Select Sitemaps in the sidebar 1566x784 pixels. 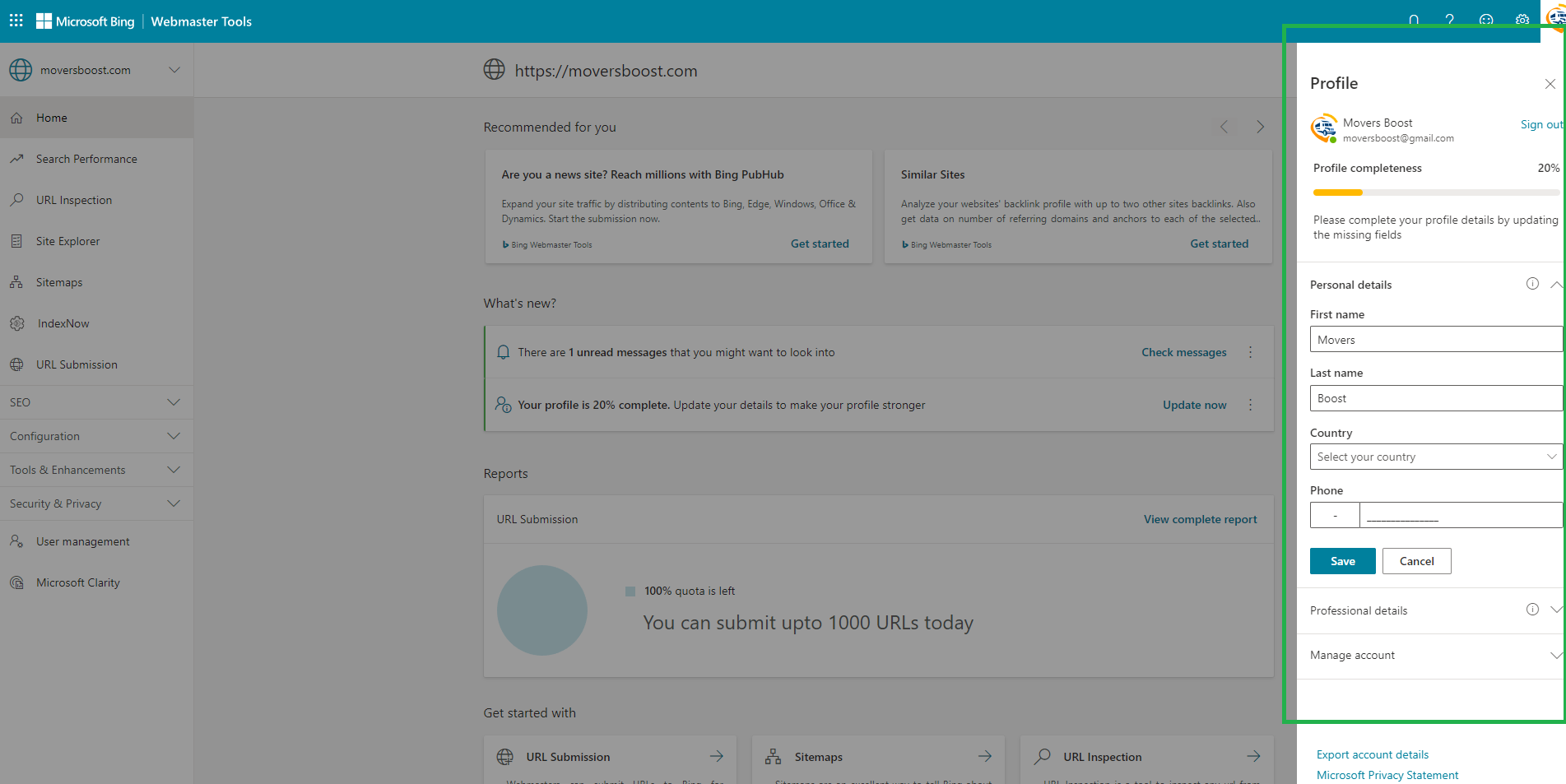(x=59, y=282)
